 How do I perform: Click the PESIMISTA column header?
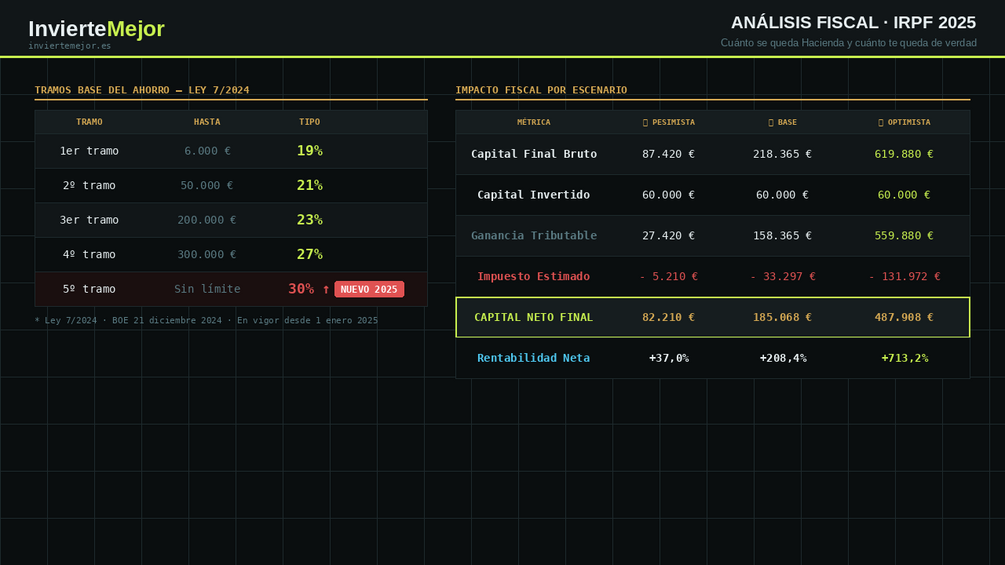tap(669, 122)
